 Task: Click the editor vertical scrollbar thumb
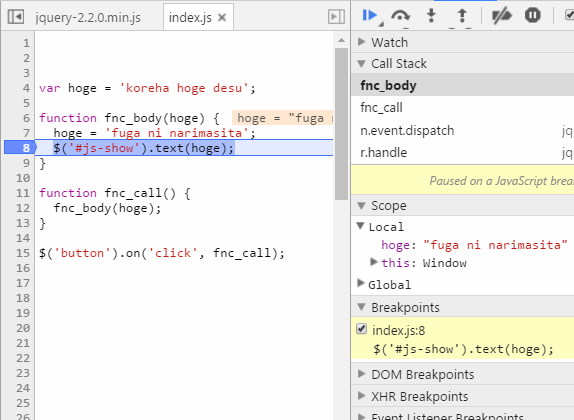tap(341, 124)
